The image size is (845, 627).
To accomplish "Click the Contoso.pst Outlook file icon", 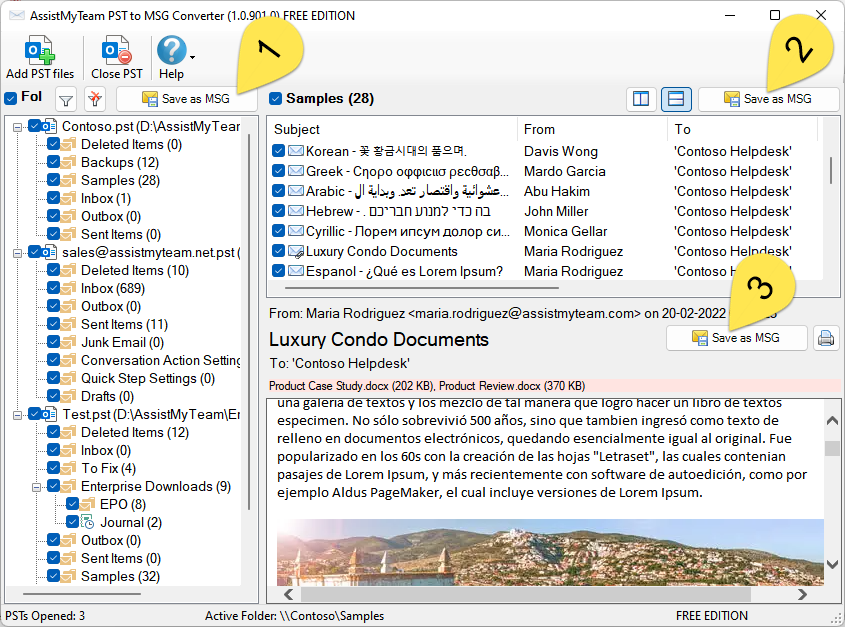I will coord(49,127).
